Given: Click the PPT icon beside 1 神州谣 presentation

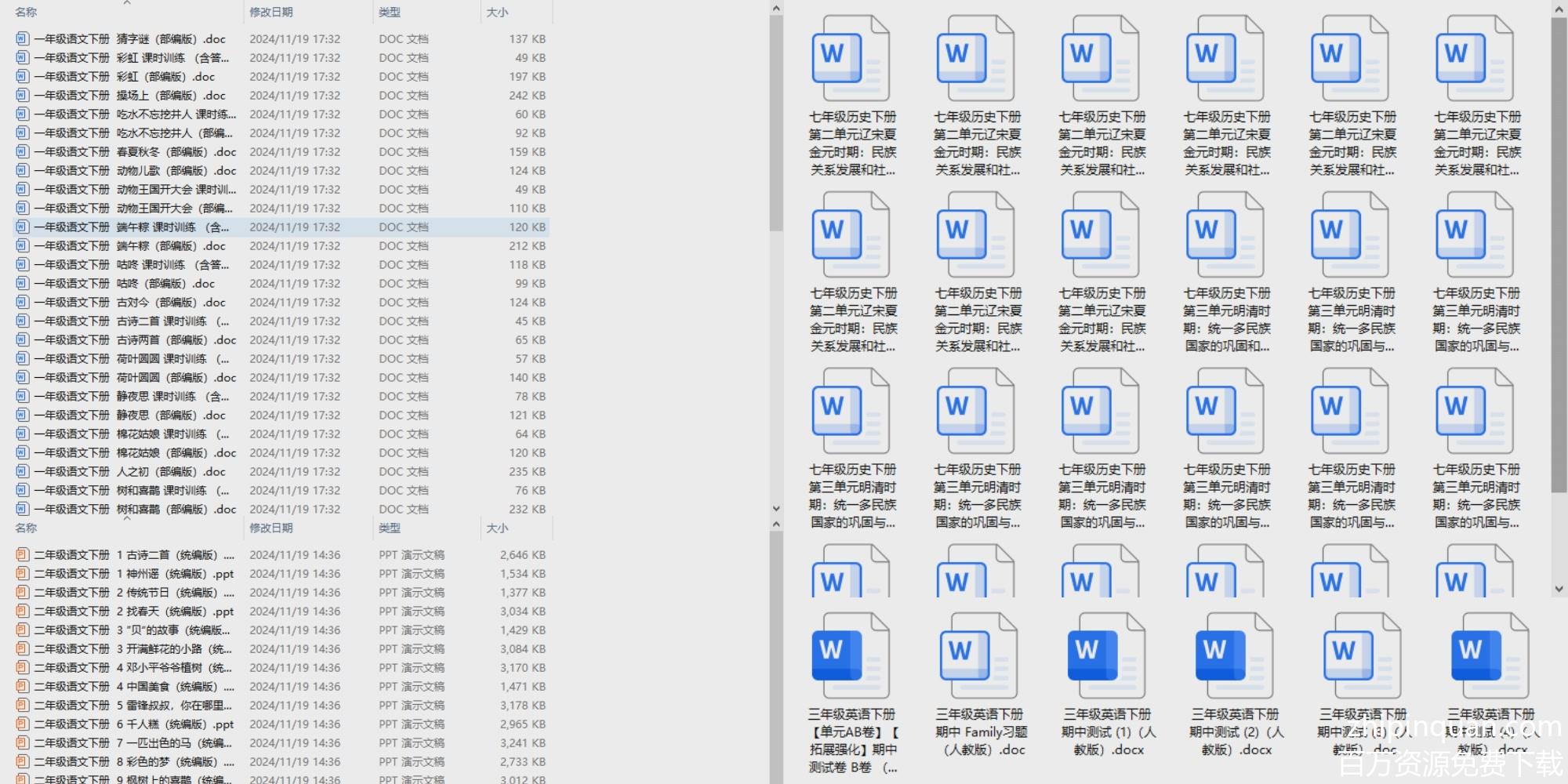Looking at the screenshot, I should (x=22, y=574).
